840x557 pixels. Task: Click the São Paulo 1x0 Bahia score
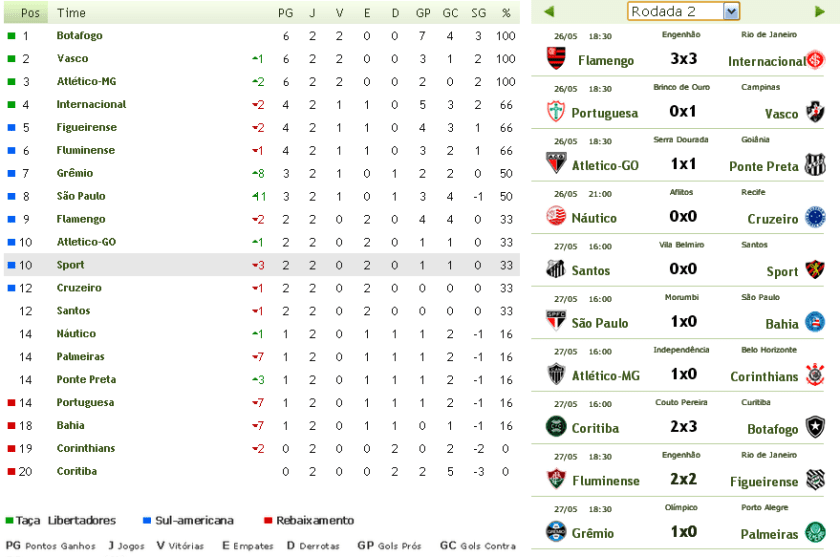tap(683, 322)
